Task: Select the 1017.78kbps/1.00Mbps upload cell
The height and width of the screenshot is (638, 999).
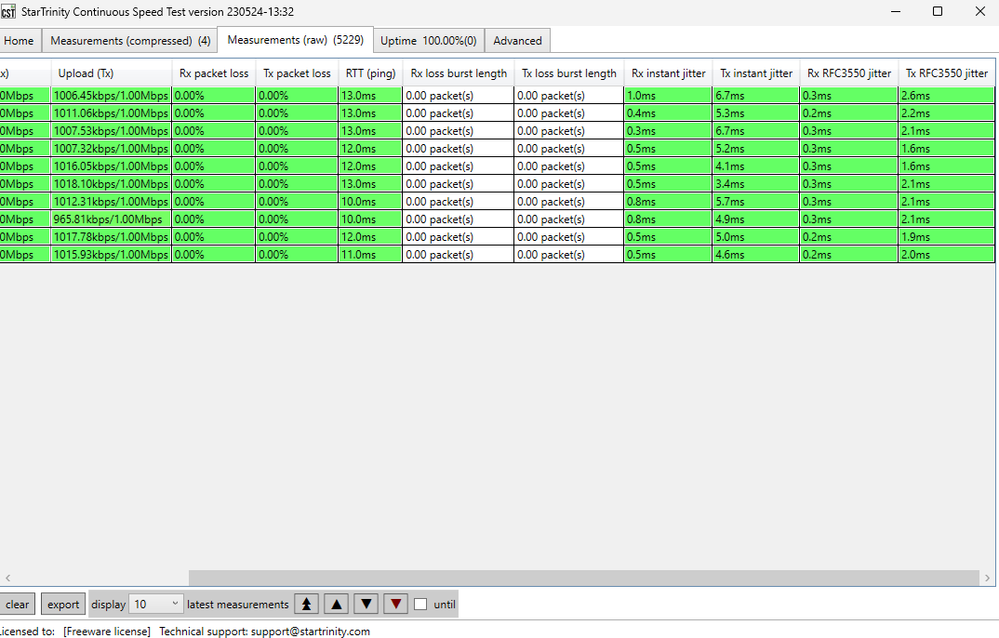Action: [111, 237]
